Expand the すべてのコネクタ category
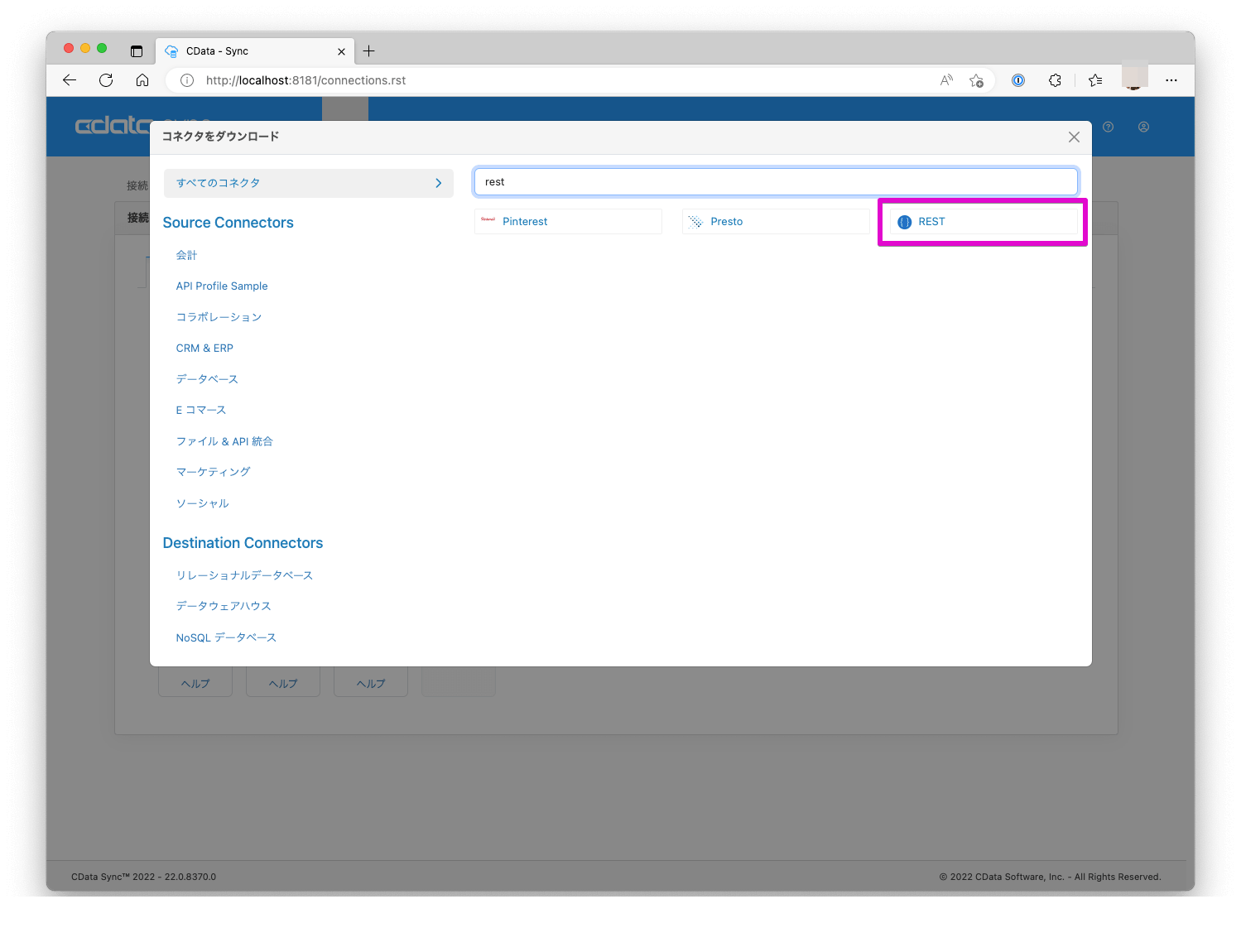1241x952 pixels. [309, 183]
